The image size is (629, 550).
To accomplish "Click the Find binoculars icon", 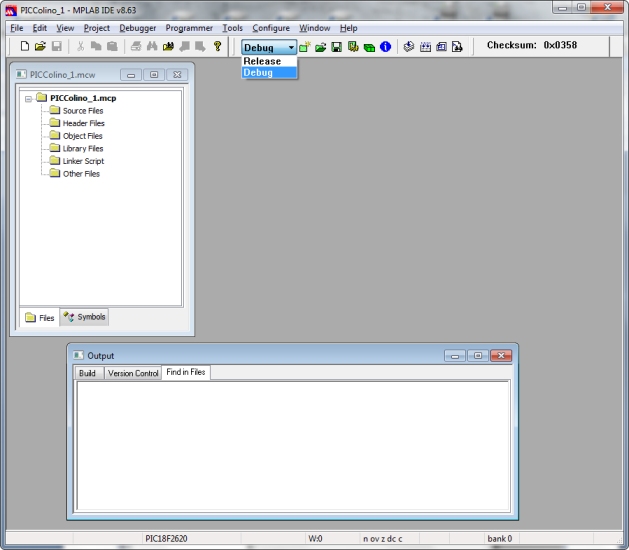I will point(152,46).
